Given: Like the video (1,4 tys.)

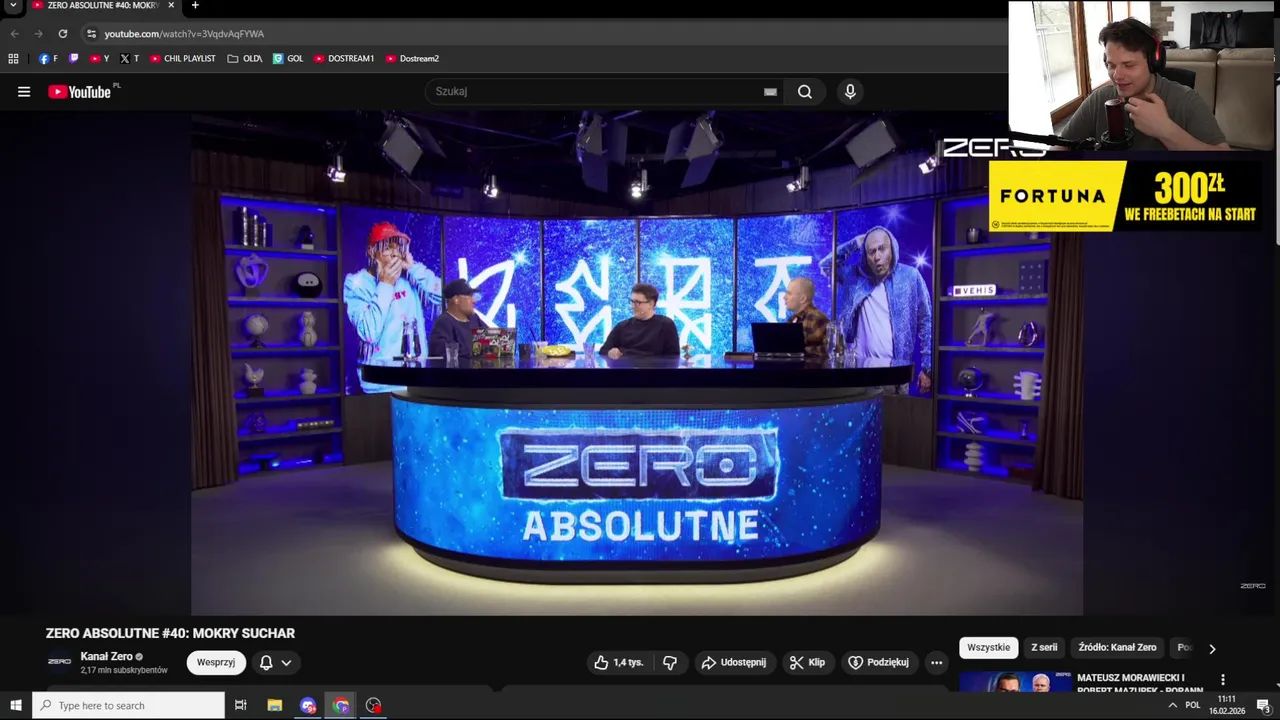Looking at the screenshot, I should click(x=619, y=662).
